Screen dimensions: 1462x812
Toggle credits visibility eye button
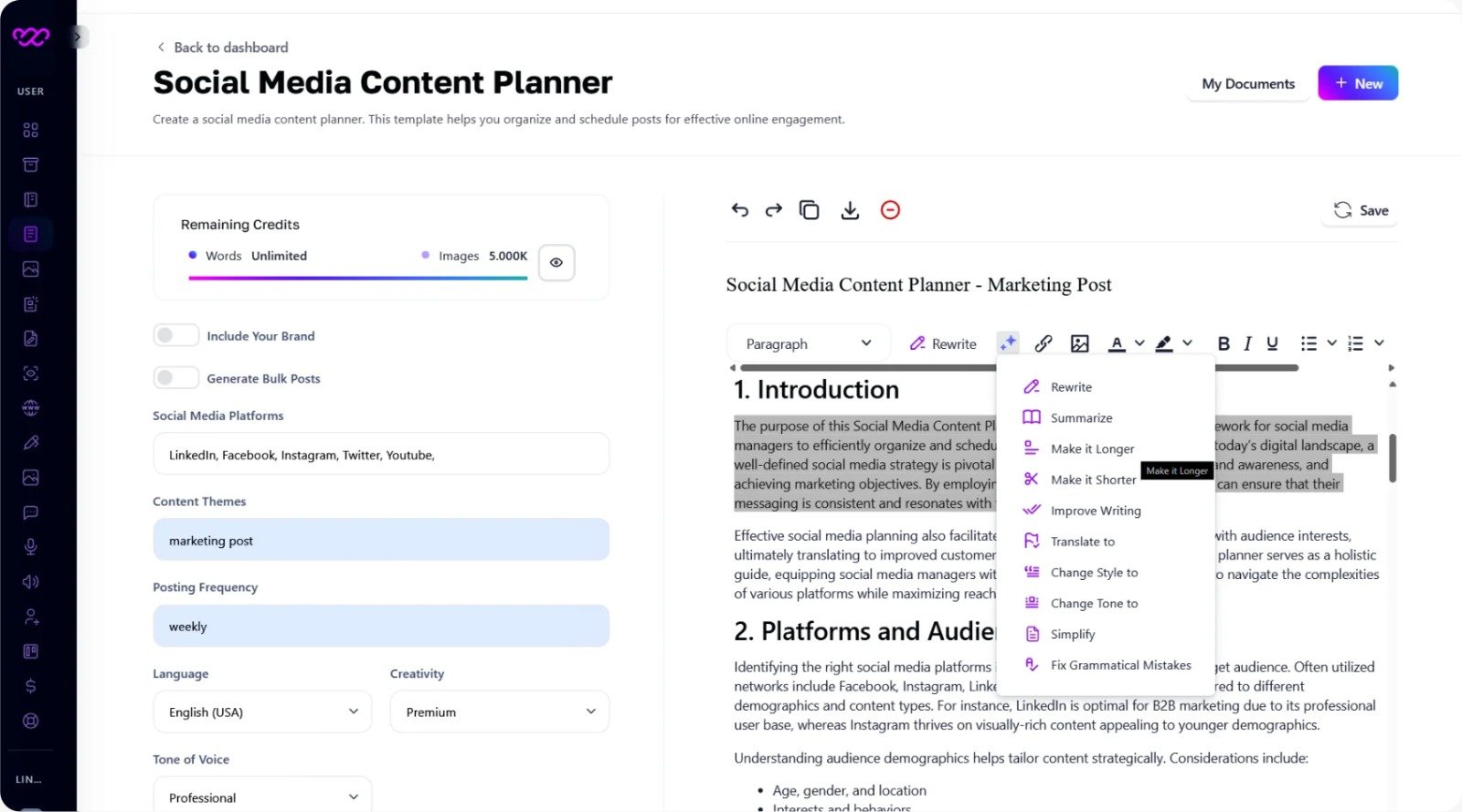556,262
